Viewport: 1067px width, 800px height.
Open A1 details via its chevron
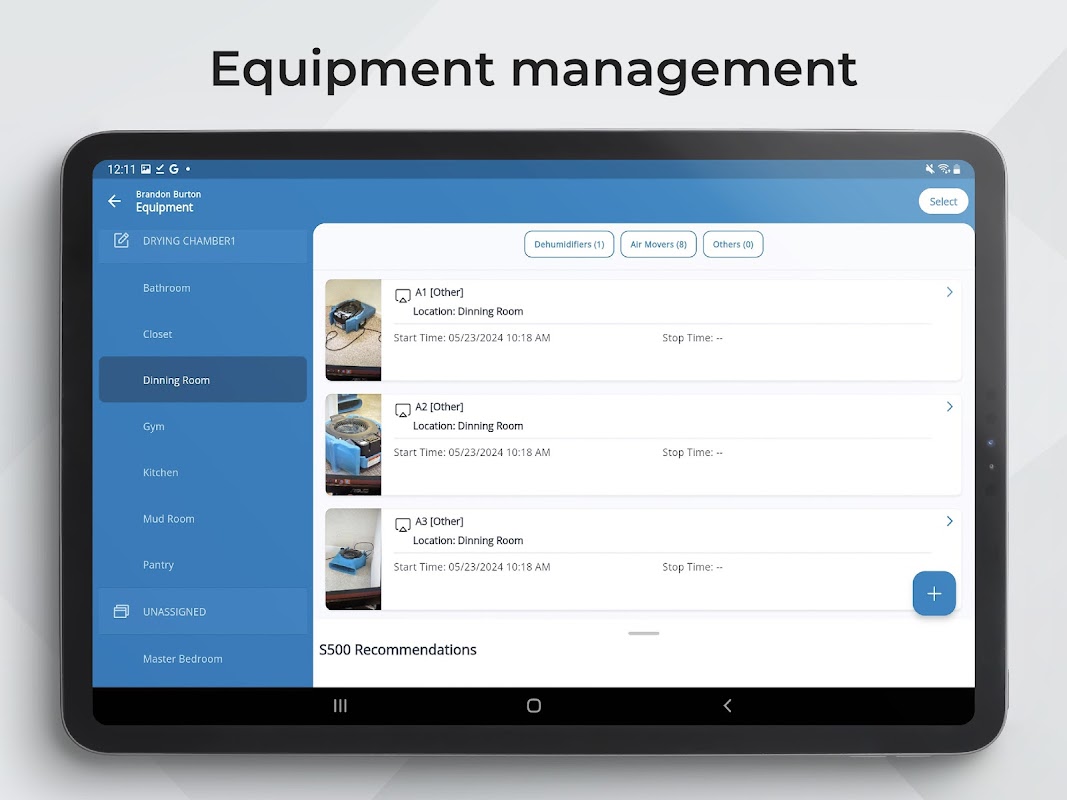pyautogui.click(x=949, y=292)
